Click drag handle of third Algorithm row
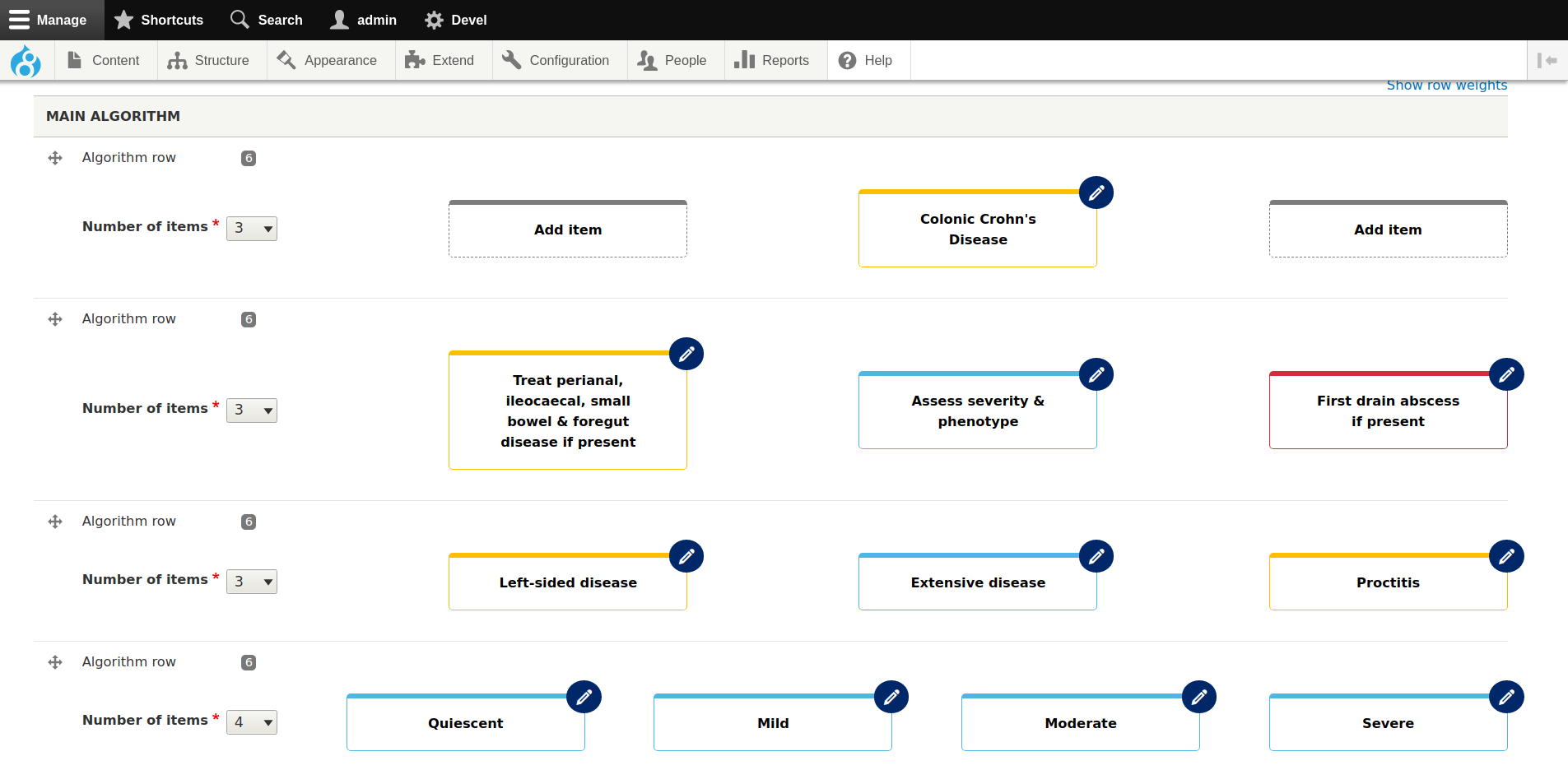This screenshot has height=770, width=1568. (55, 522)
